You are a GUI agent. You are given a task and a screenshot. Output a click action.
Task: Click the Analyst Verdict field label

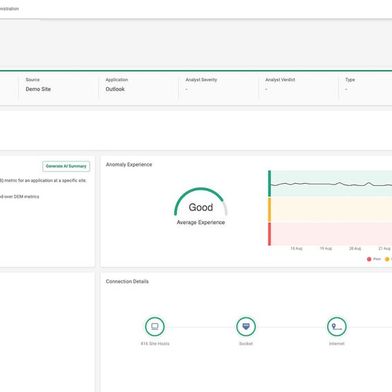pyautogui.click(x=280, y=80)
